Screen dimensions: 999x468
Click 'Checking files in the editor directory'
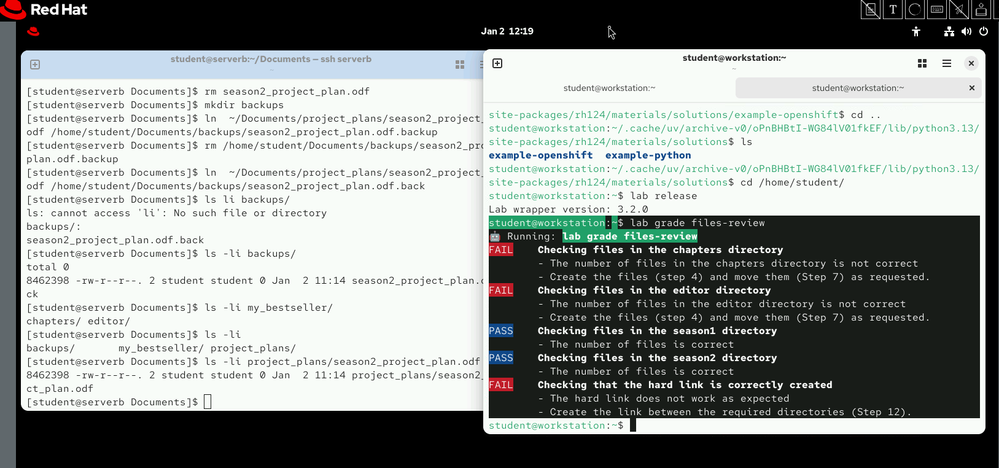click(x=654, y=290)
